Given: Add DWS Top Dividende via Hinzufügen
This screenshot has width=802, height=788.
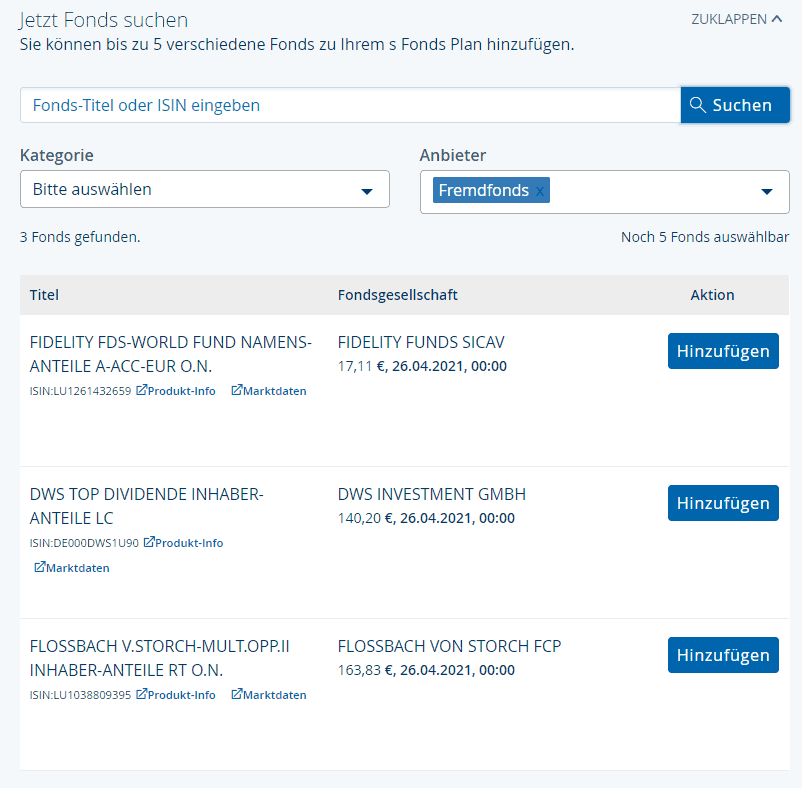Looking at the screenshot, I should pos(723,503).
